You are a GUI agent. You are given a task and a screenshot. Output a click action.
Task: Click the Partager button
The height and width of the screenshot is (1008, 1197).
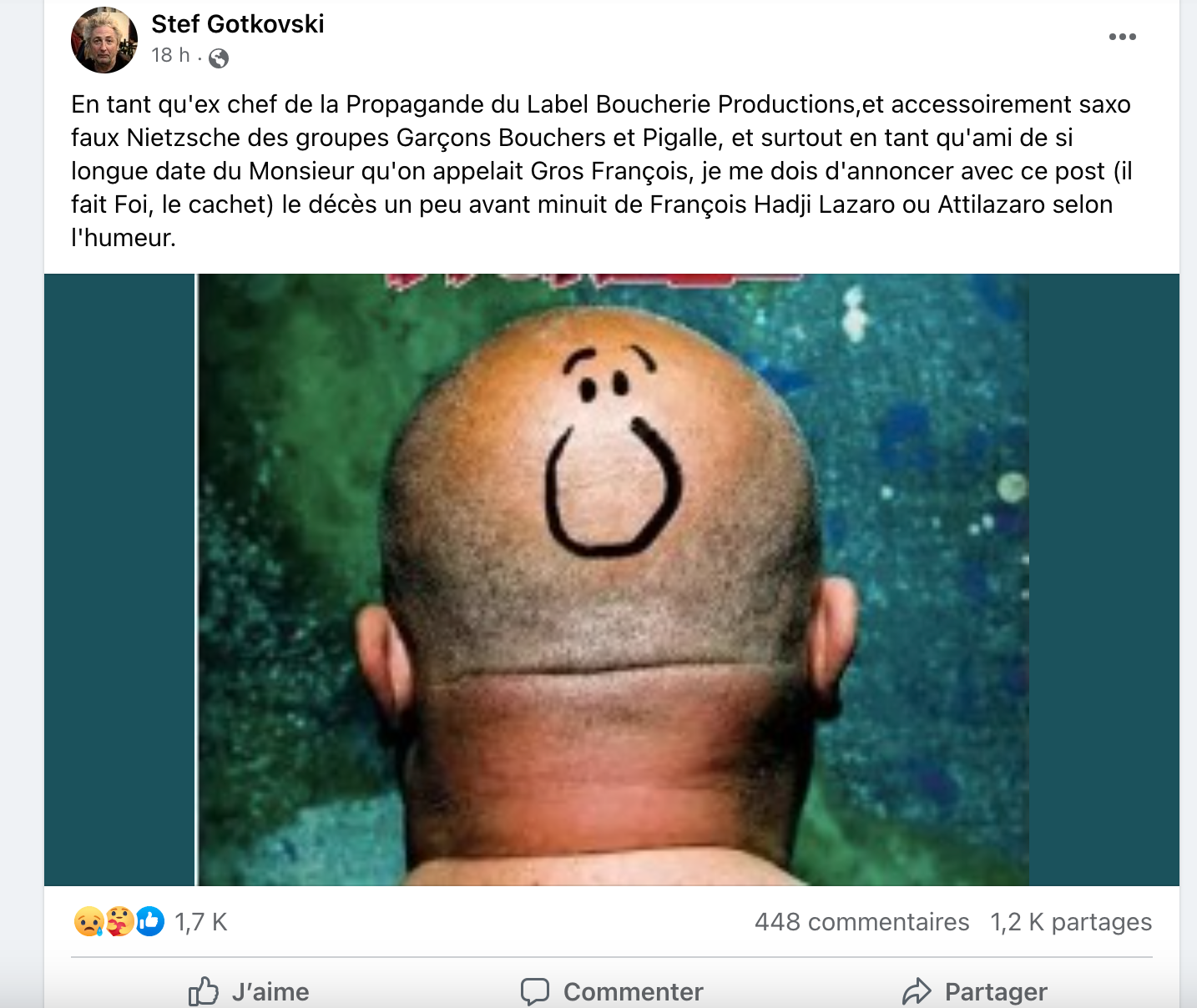[975, 991]
